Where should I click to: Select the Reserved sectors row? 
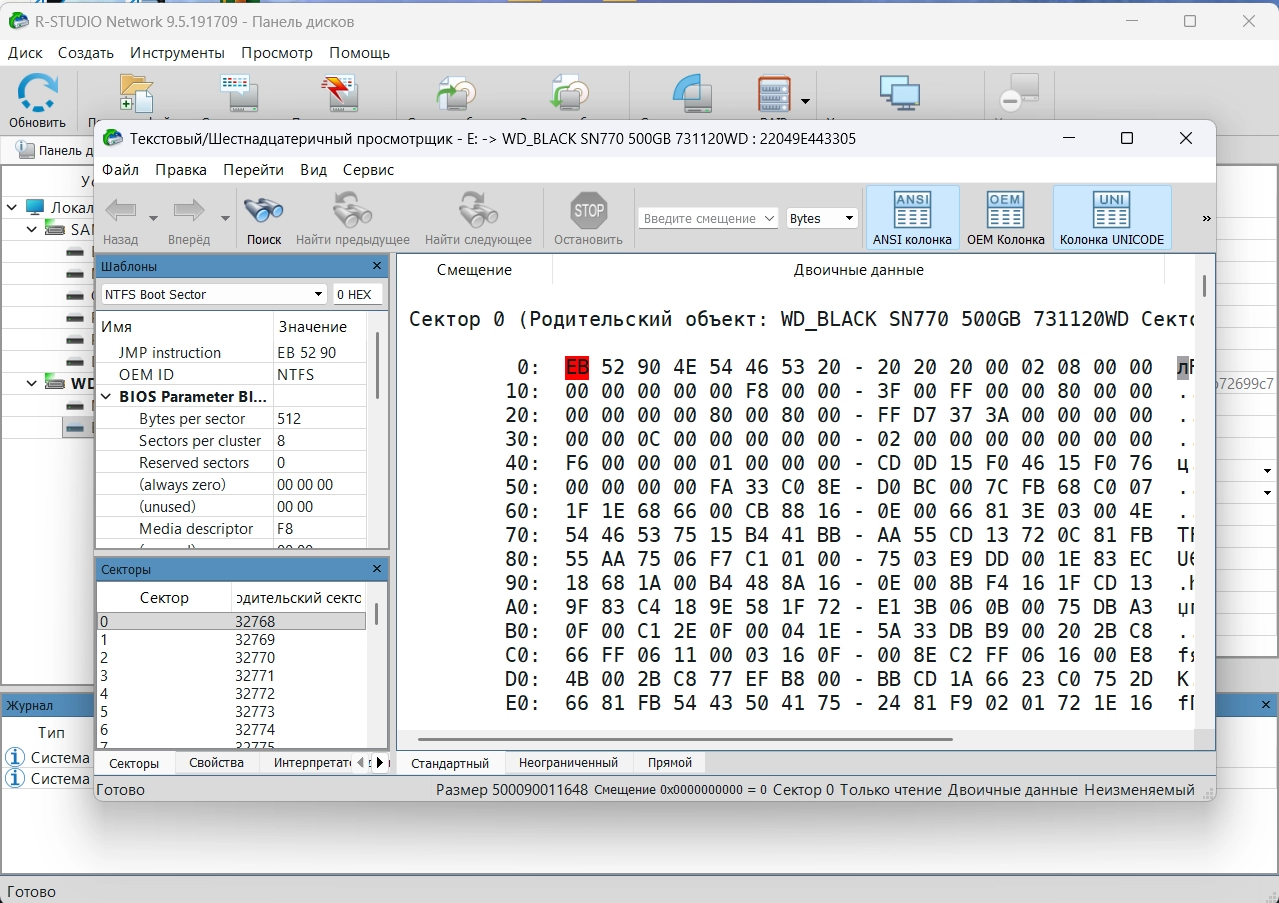[x=231, y=463]
